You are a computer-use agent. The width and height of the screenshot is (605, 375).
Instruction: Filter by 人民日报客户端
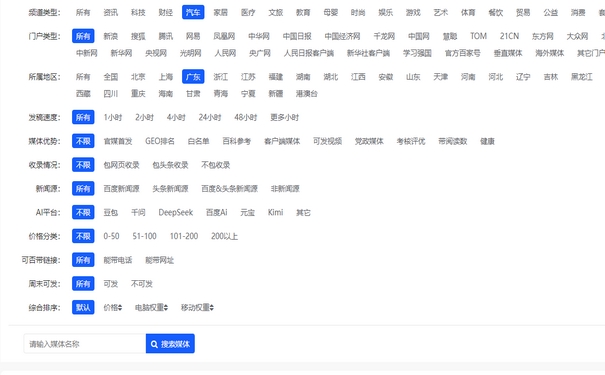tap(309, 53)
